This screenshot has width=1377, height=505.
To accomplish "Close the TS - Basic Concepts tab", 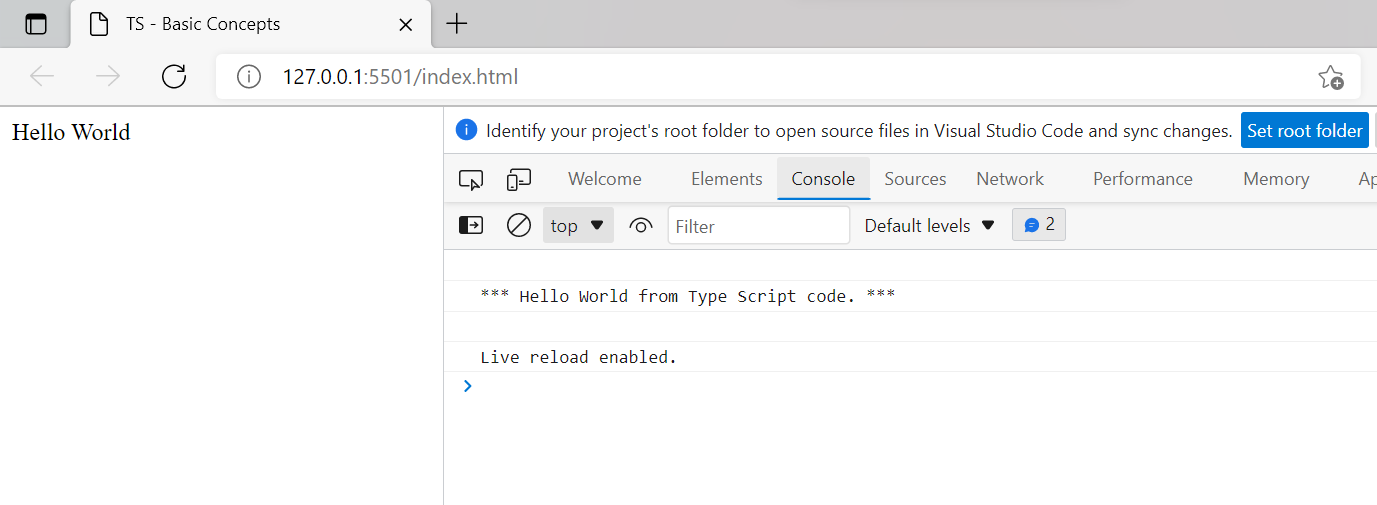I will (406, 24).
